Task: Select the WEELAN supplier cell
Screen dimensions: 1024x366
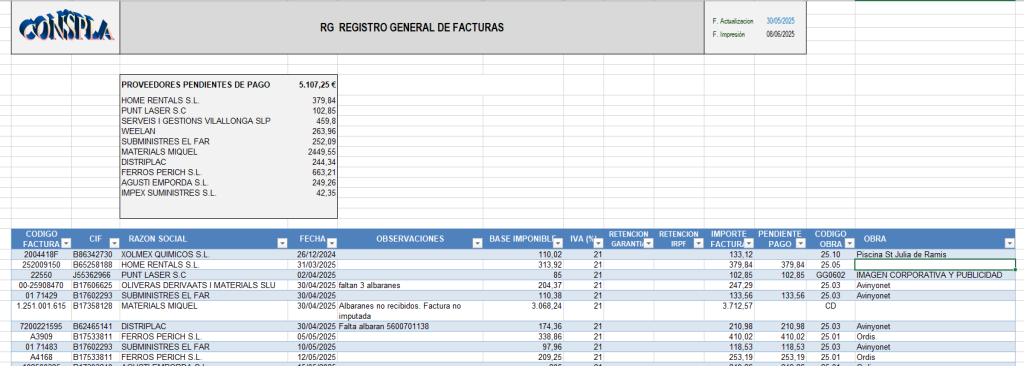Action: click(137, 131)
